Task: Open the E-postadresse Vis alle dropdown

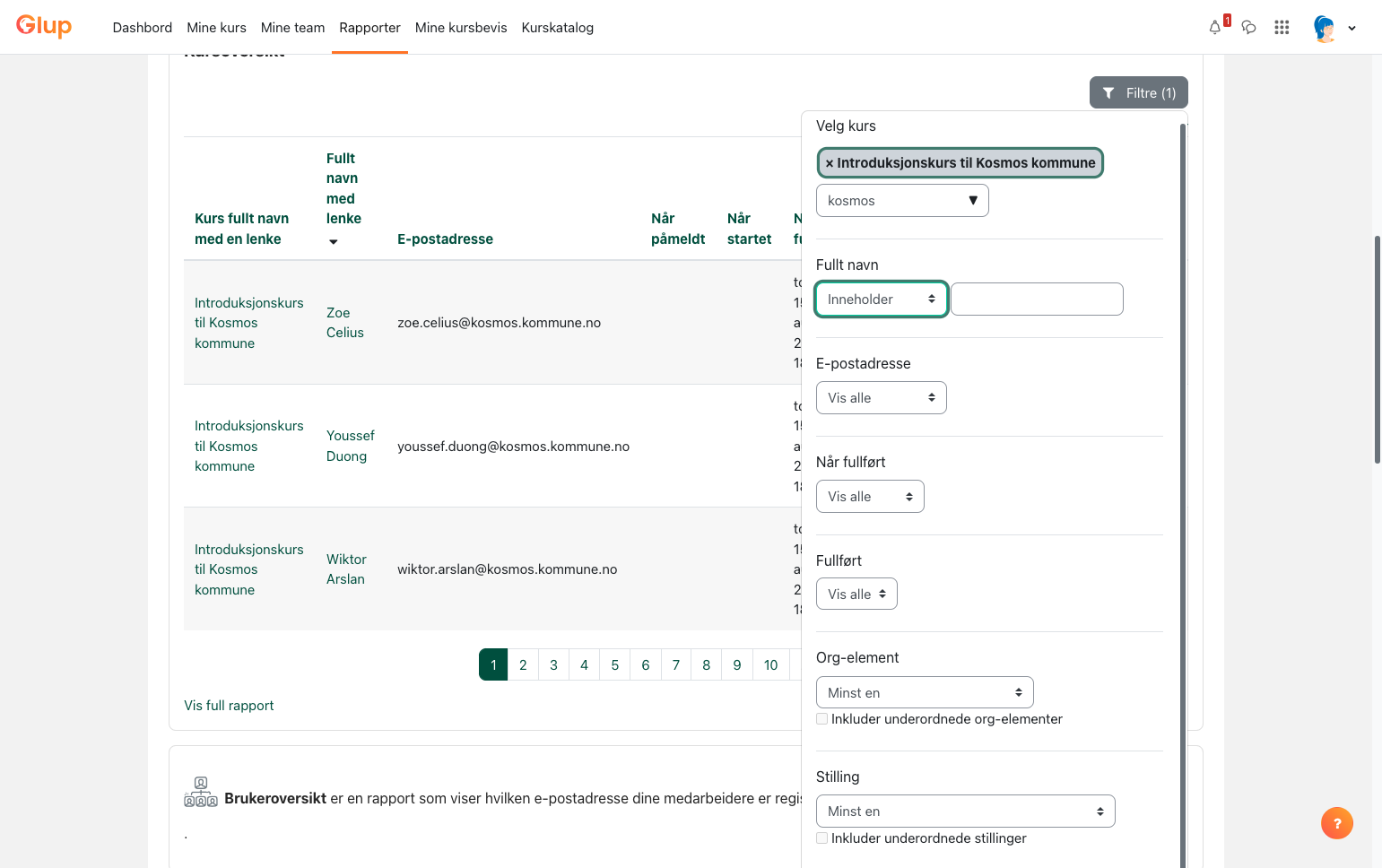Action: [881, 398]
